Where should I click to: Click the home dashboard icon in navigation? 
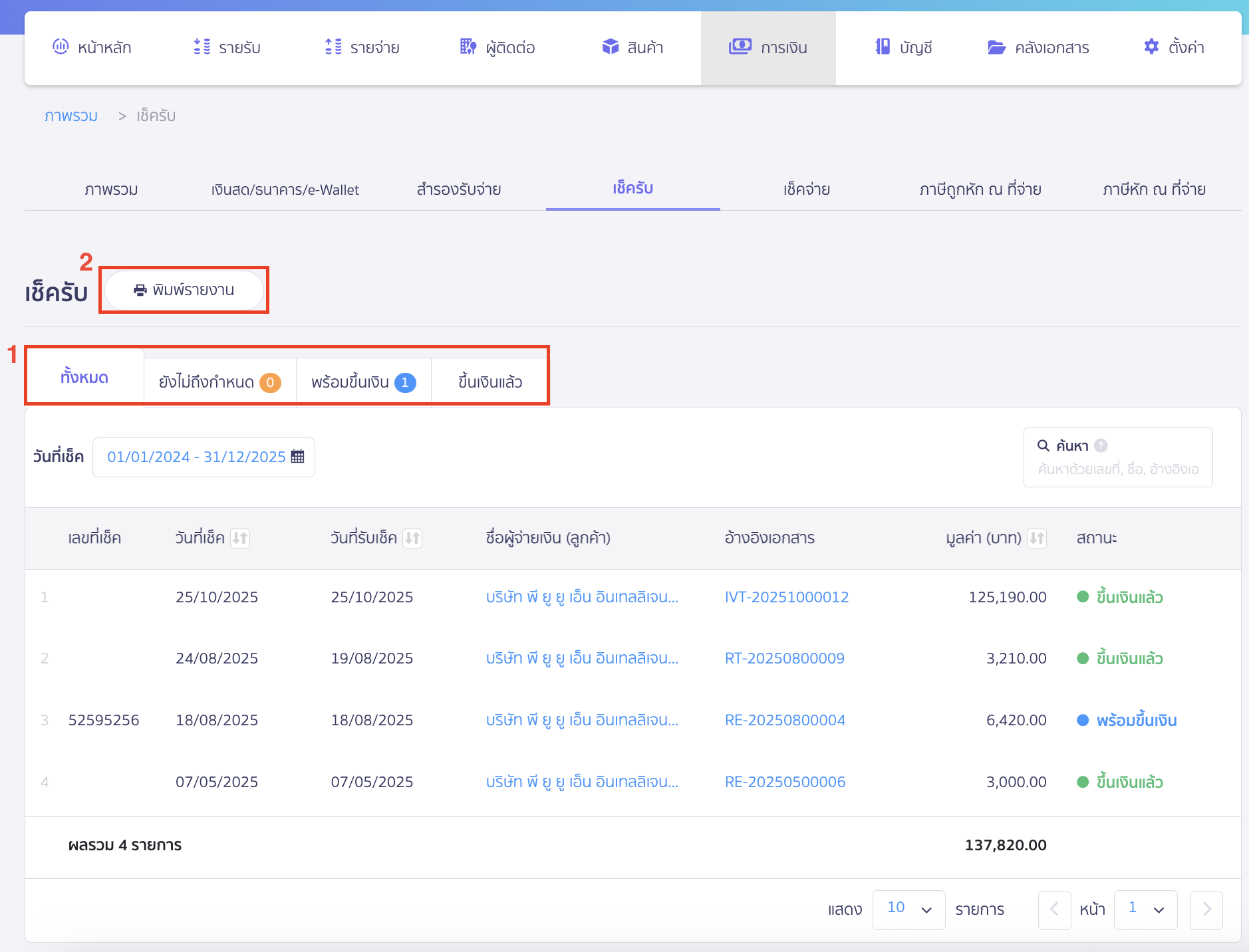point(61,47)
